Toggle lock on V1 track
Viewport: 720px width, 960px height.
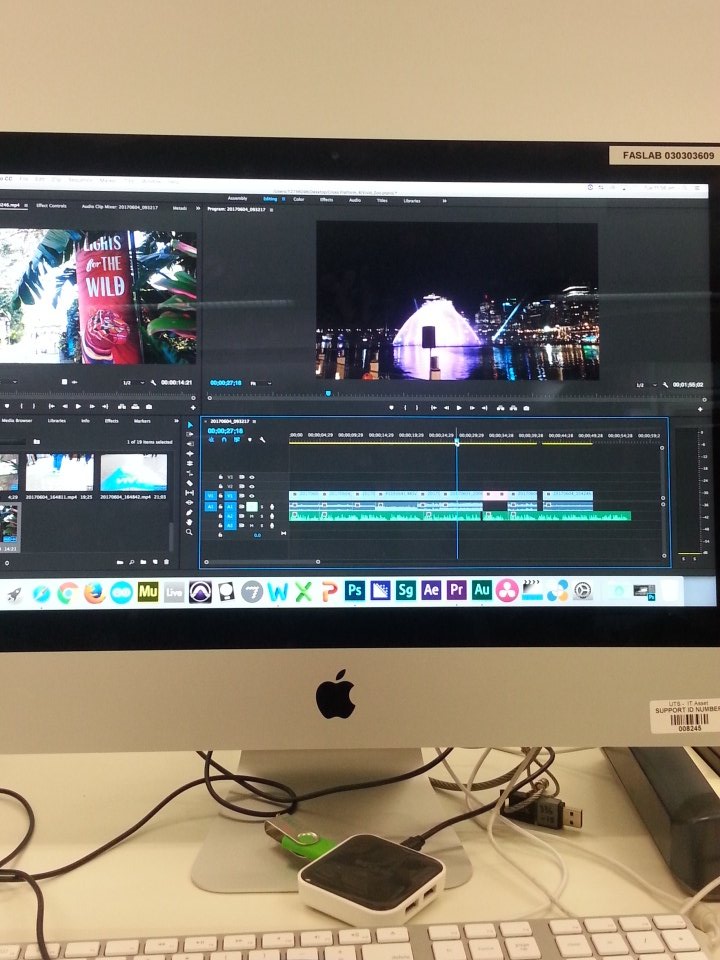click(220, 496)
